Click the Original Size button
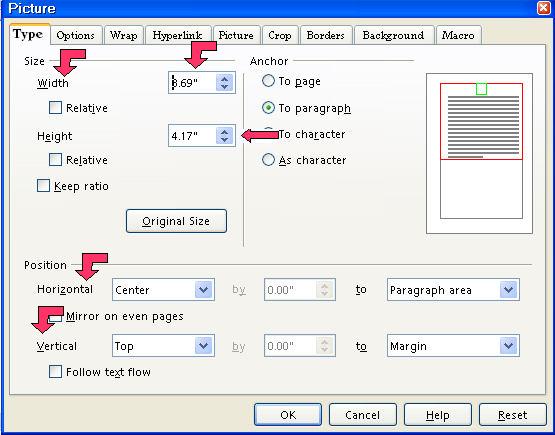Image resolution: width=555 pixels, height=435 pixels. click(x=176, y=221)
